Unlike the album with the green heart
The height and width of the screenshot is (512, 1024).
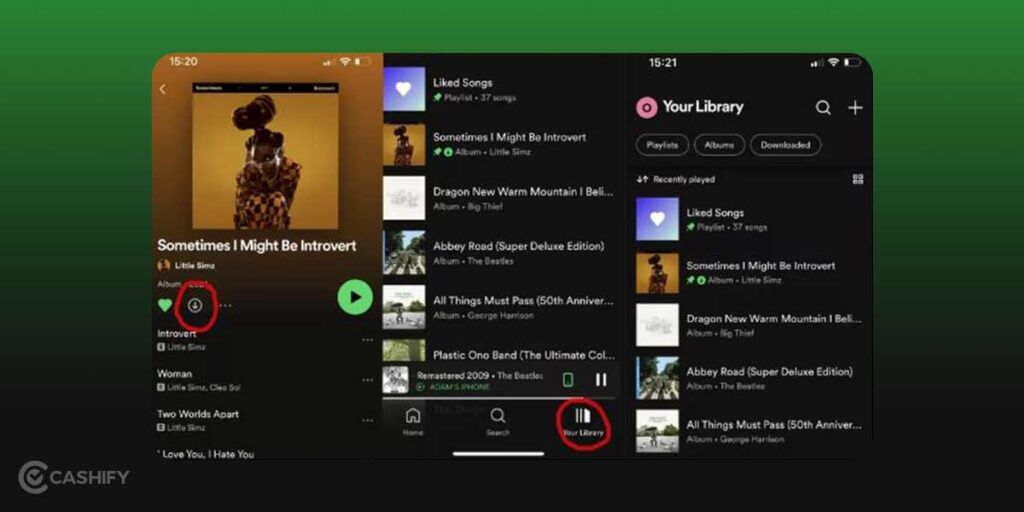pos(165,305)
